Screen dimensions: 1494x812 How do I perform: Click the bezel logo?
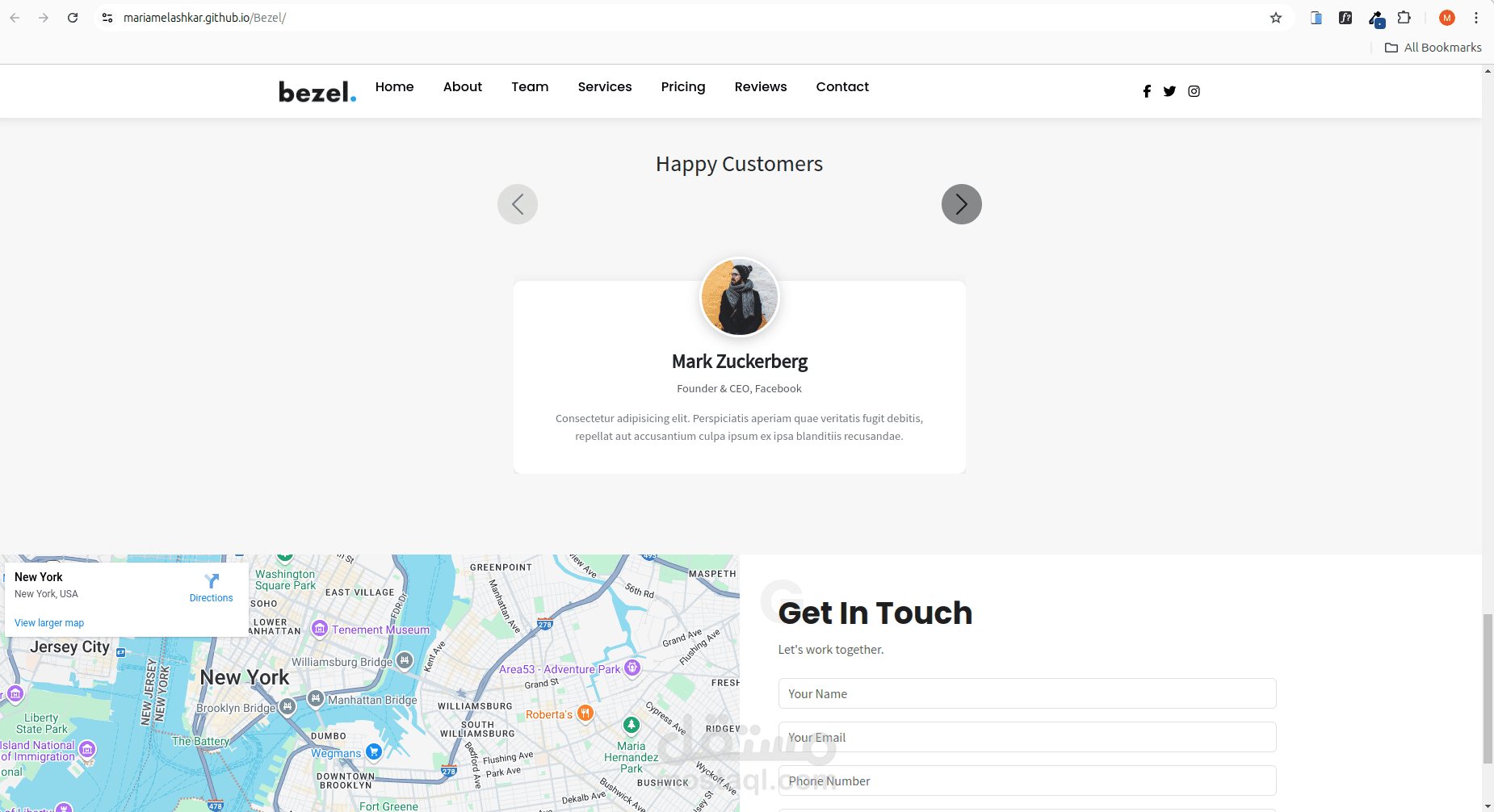[x=317, y=91]
